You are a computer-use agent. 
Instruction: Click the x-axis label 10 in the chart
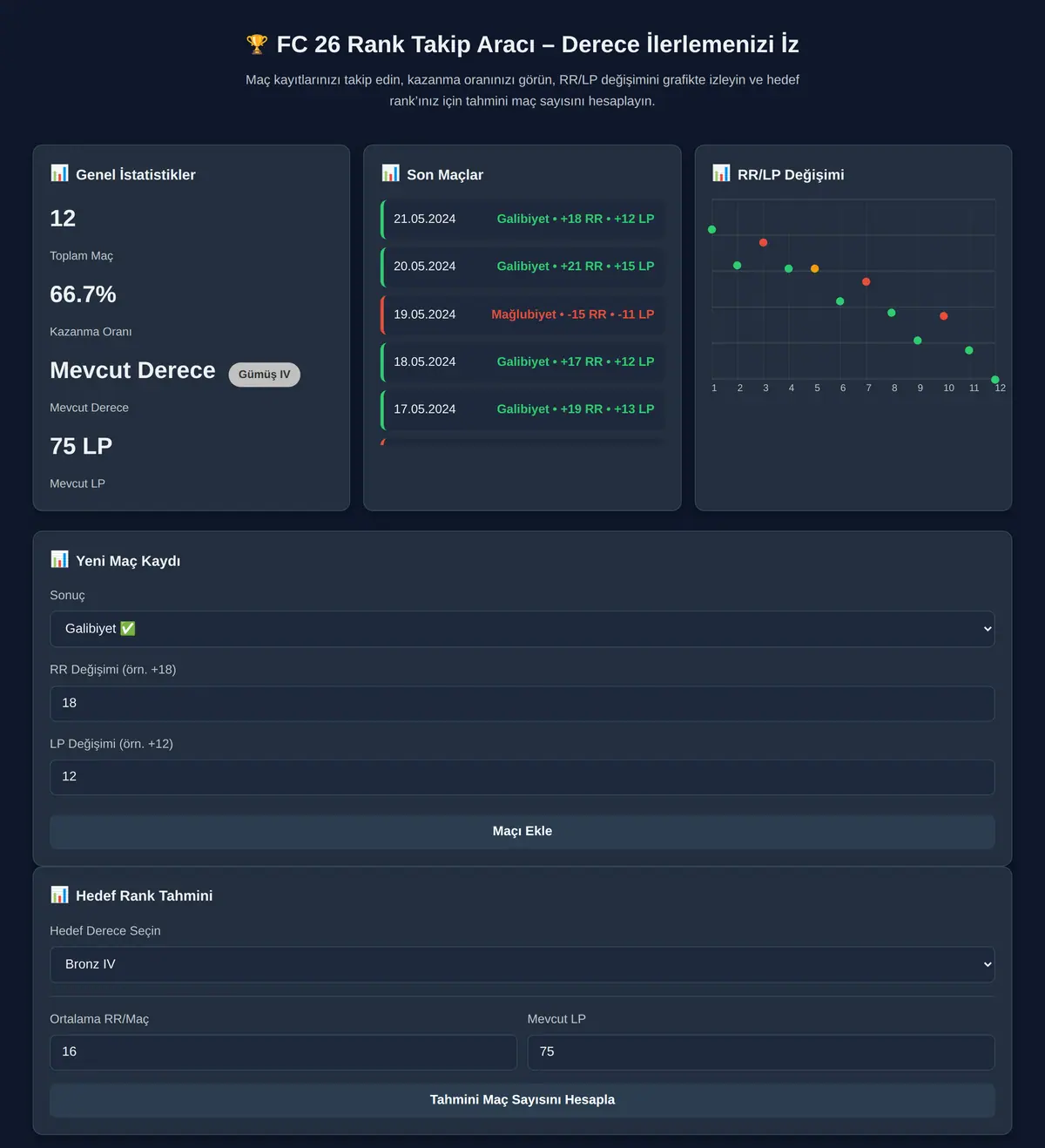pos(948,388)
